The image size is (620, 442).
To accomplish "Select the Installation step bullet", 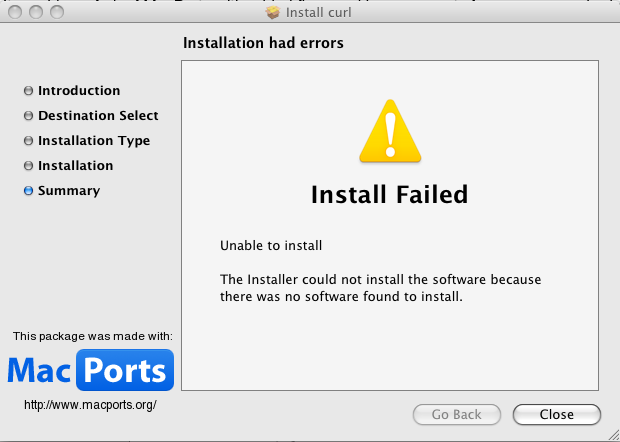I will pyautogui.click(x=28, y=165).
